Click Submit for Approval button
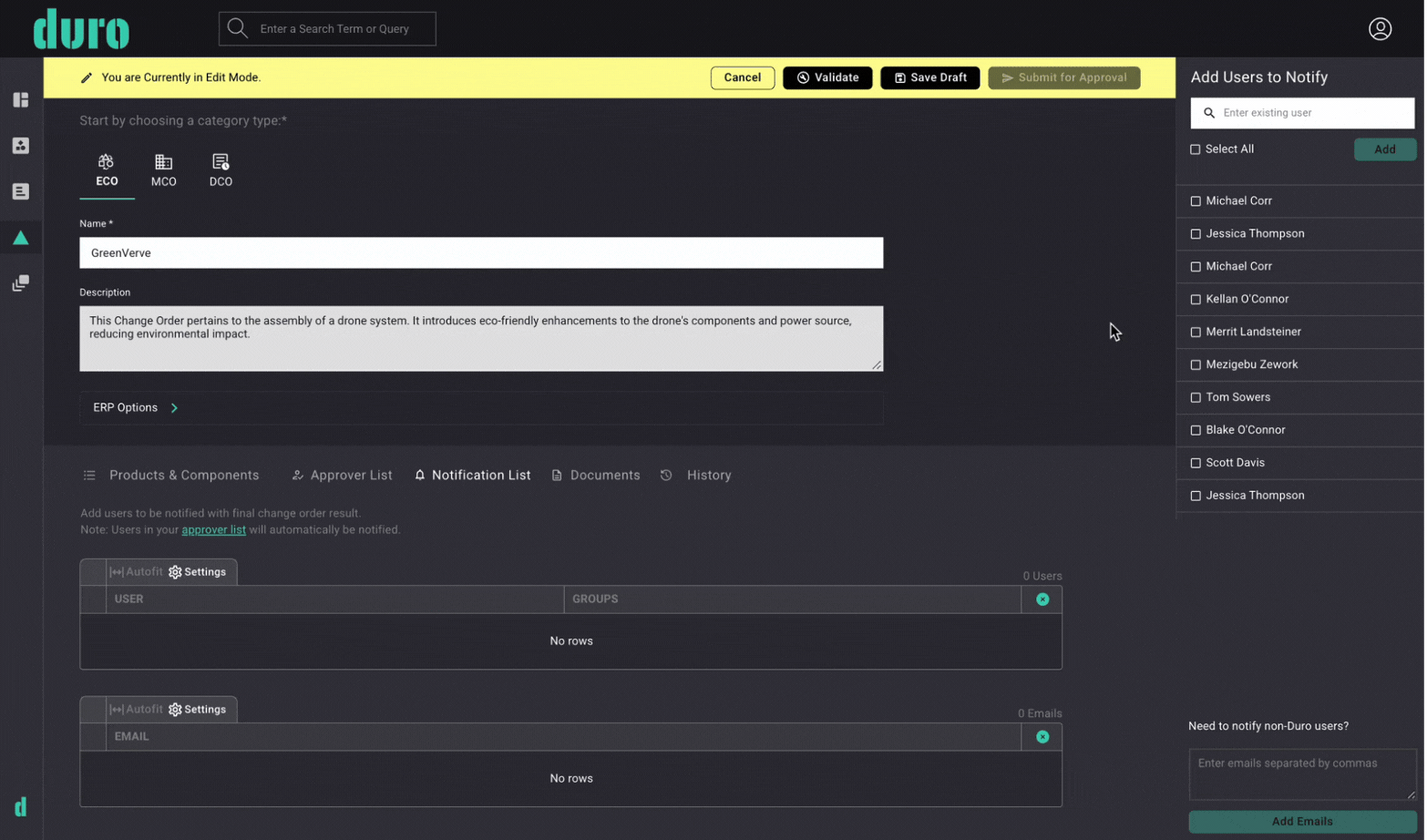This screenshot has height=840, width=1427. click(1065, 78)
